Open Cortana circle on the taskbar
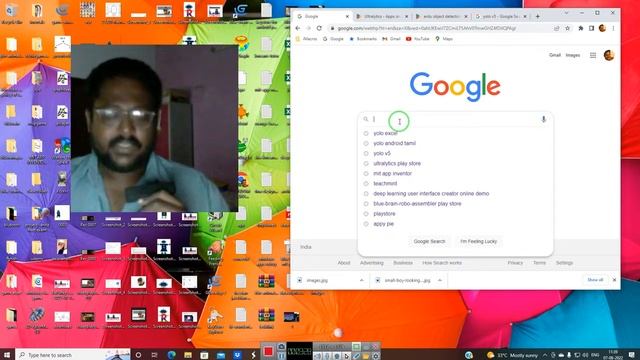Viewport: 640px width, 360px height. pos(138,355)
